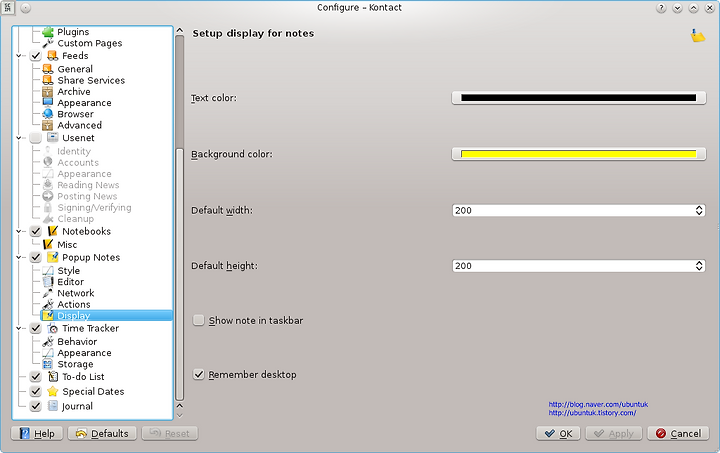The width and height of the screenshot is (720, 453).
Task: Select the Actions icon under Popup Notes
Action: 48,304
